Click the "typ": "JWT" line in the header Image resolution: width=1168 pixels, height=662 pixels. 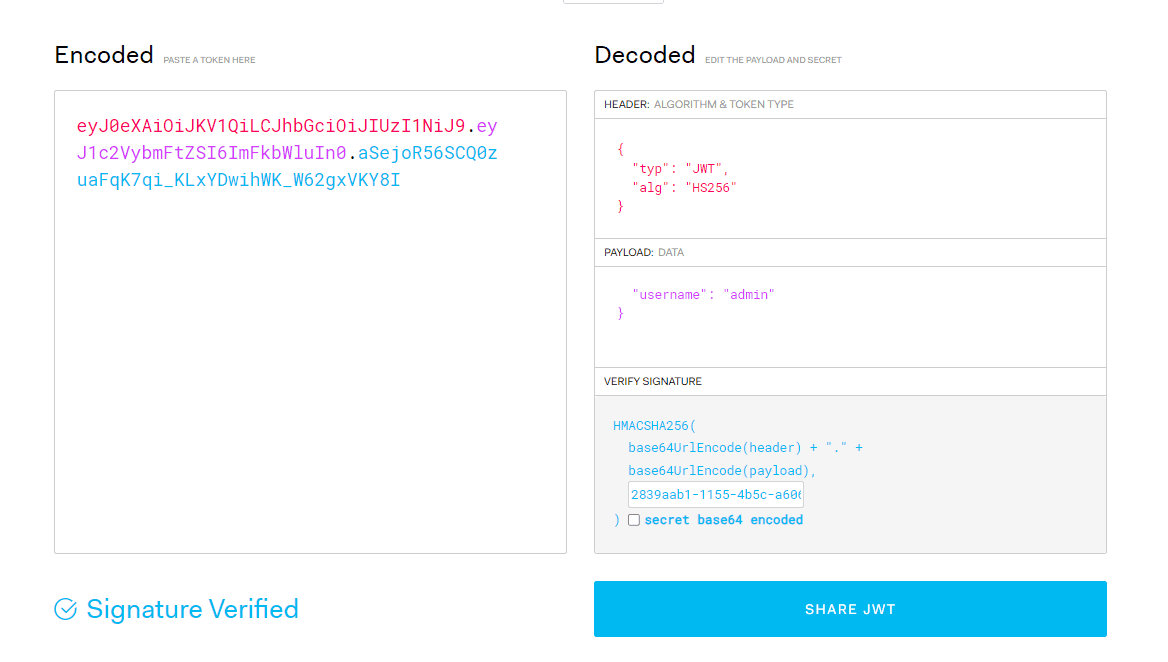point(680,168)
